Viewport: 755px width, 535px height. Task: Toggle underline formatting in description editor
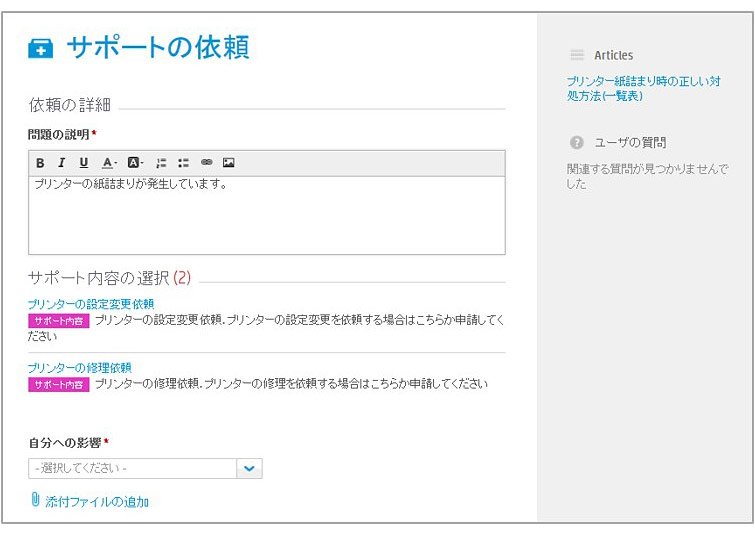(x=84, y=163)
